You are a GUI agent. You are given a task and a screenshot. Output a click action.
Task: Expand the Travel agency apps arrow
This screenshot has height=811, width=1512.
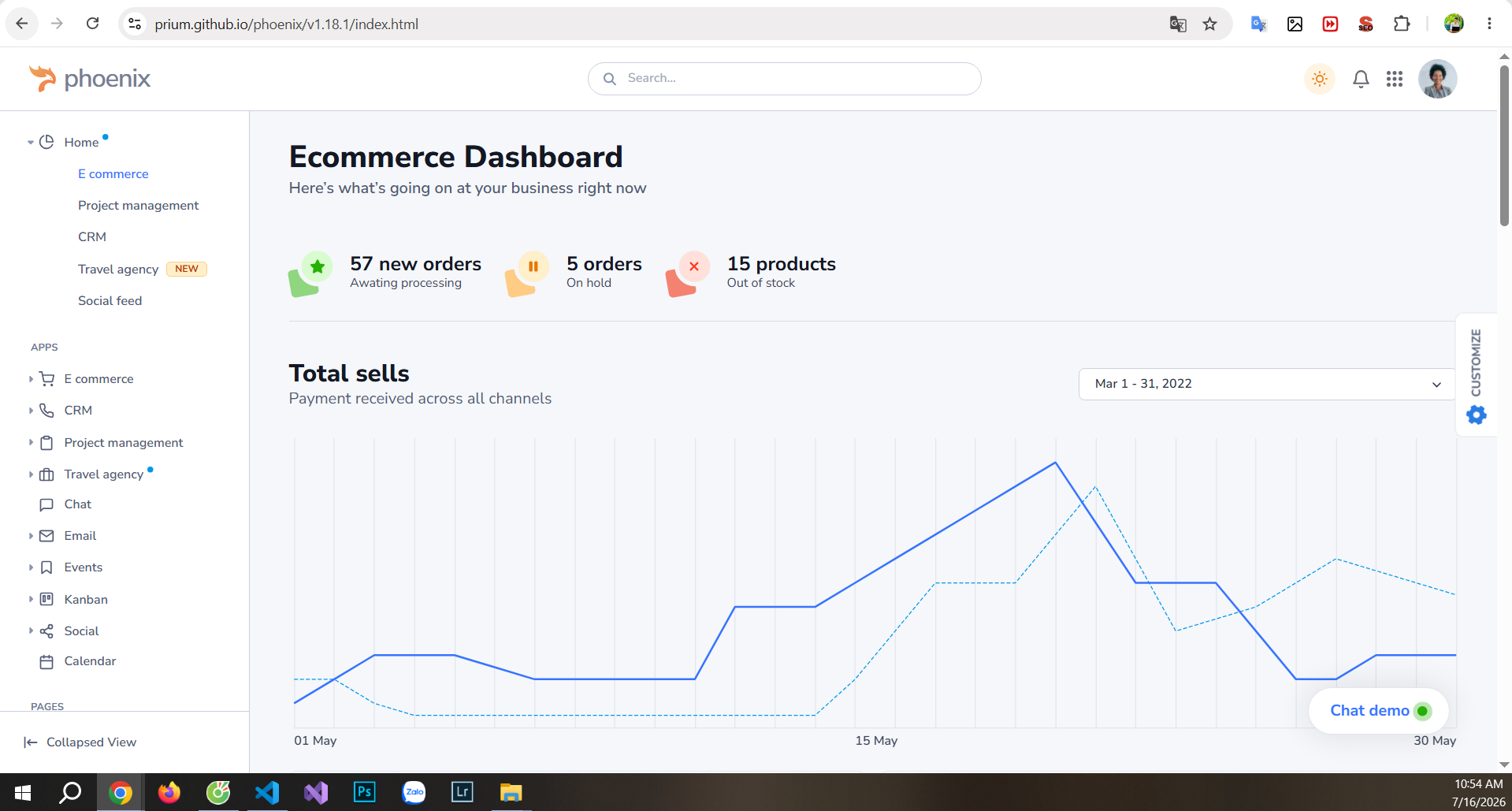coord(31,474)
